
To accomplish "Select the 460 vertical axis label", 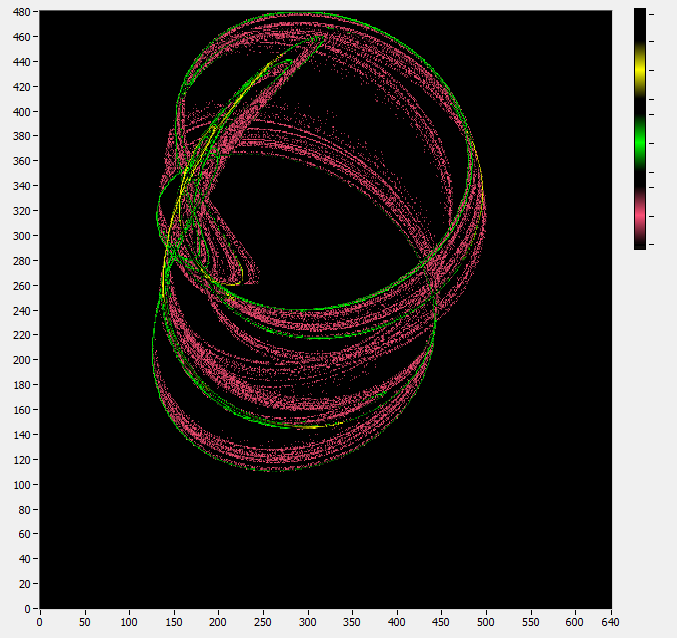I will 22,37.
